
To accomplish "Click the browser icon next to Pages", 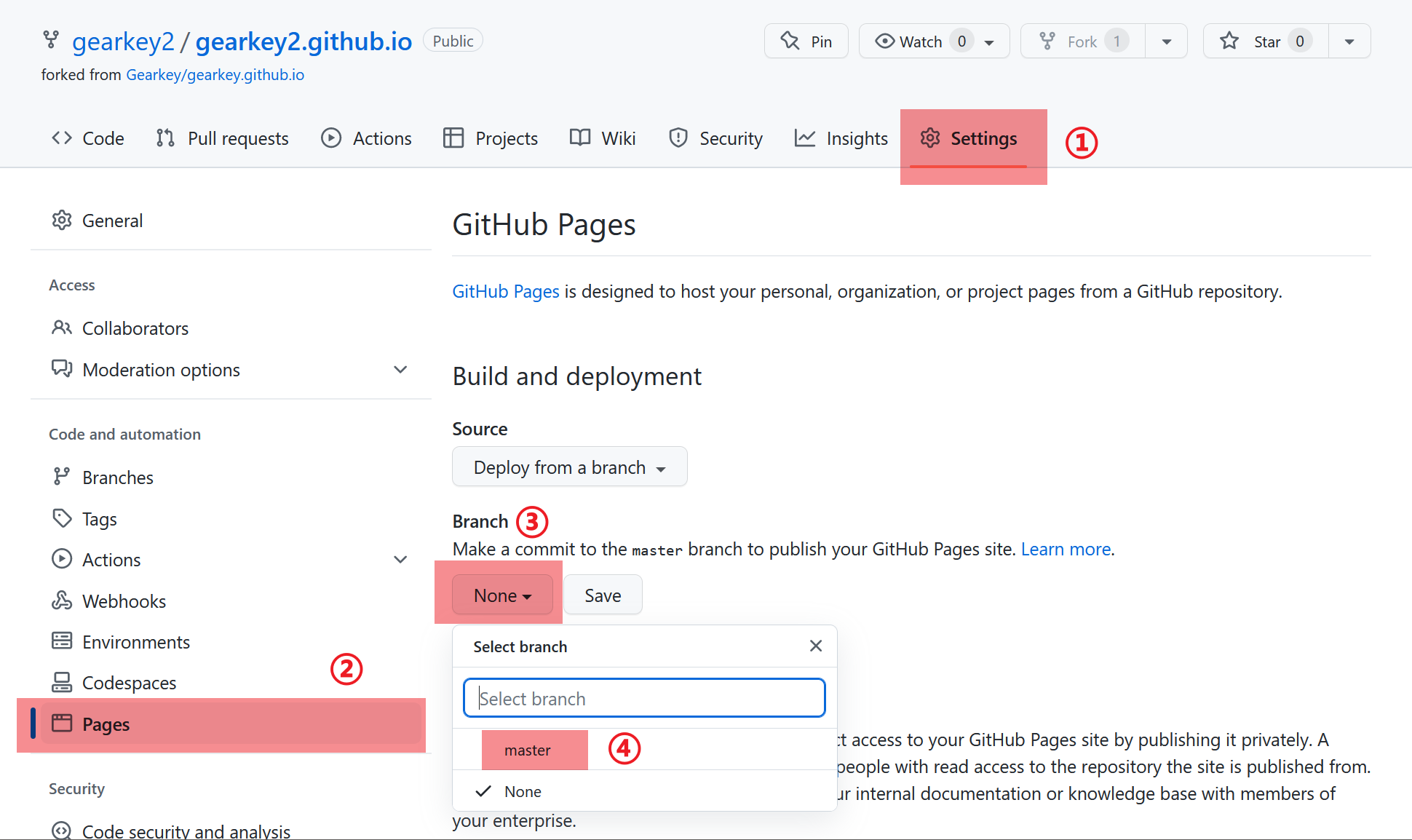I will [x=62, y=723].
